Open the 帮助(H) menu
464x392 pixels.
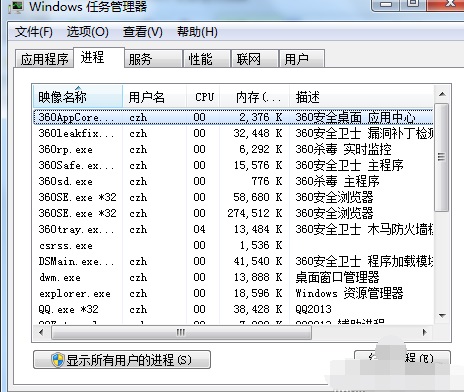click(197, 32)
